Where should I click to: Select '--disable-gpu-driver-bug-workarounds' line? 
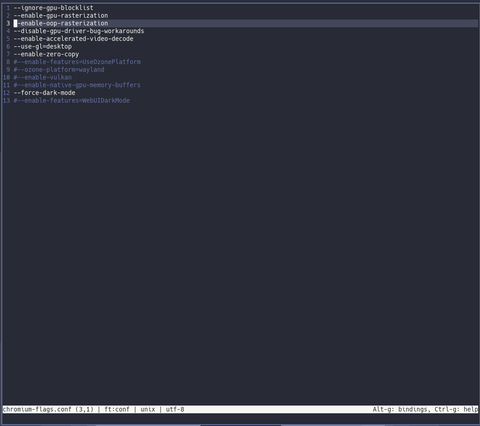79,31
